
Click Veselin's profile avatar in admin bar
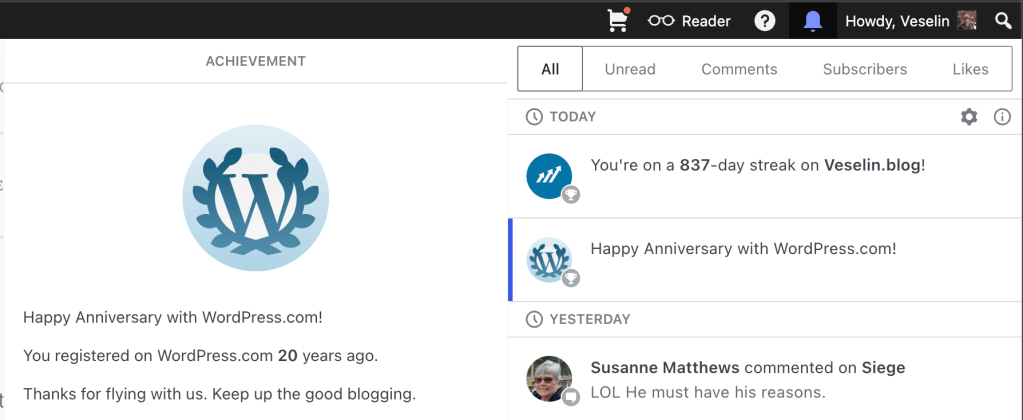(967, 21)
